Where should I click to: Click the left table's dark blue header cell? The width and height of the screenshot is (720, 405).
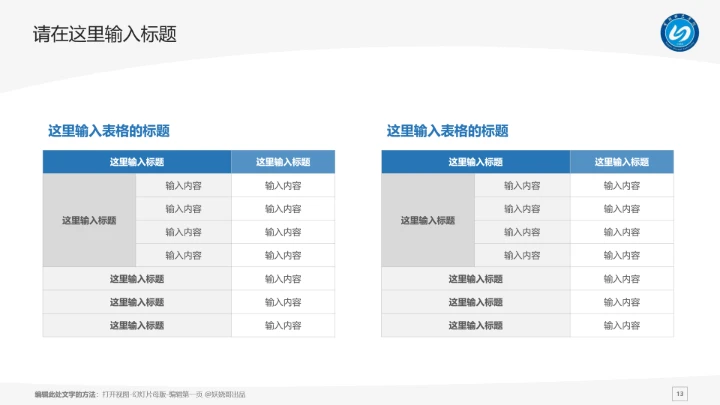tap(137, 162)
